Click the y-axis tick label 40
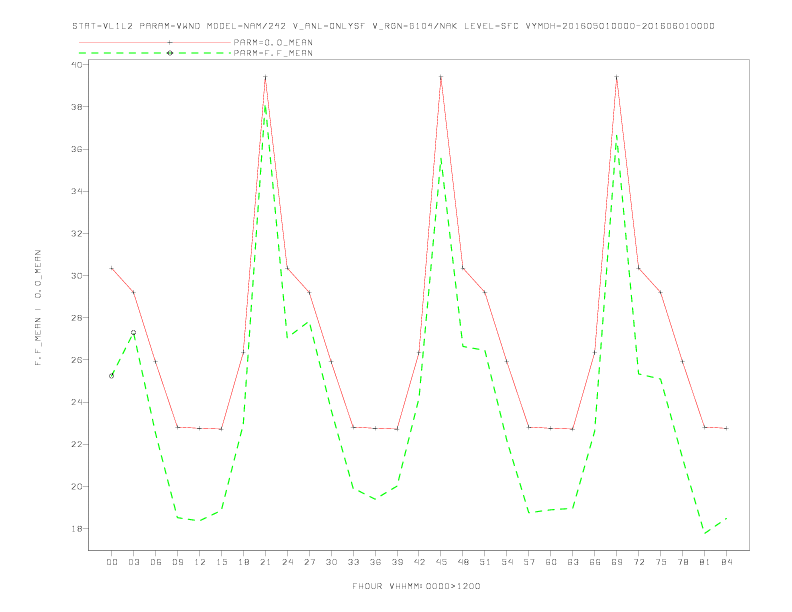This screenshot has height=612, width=792. pyautogui.click(x=77, y=65)
